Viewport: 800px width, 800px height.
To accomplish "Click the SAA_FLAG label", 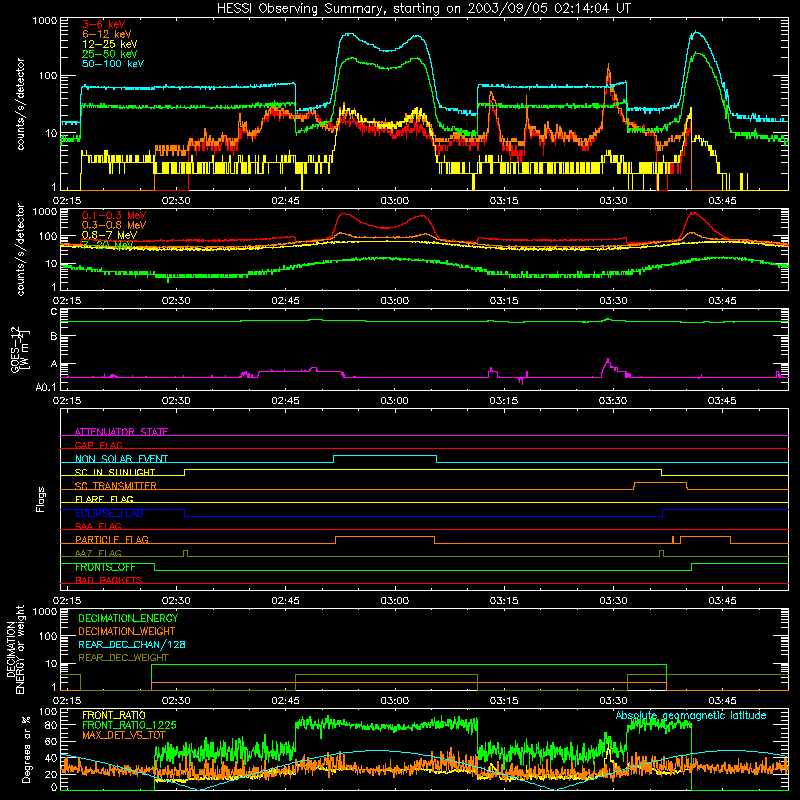I will (98, 526).
